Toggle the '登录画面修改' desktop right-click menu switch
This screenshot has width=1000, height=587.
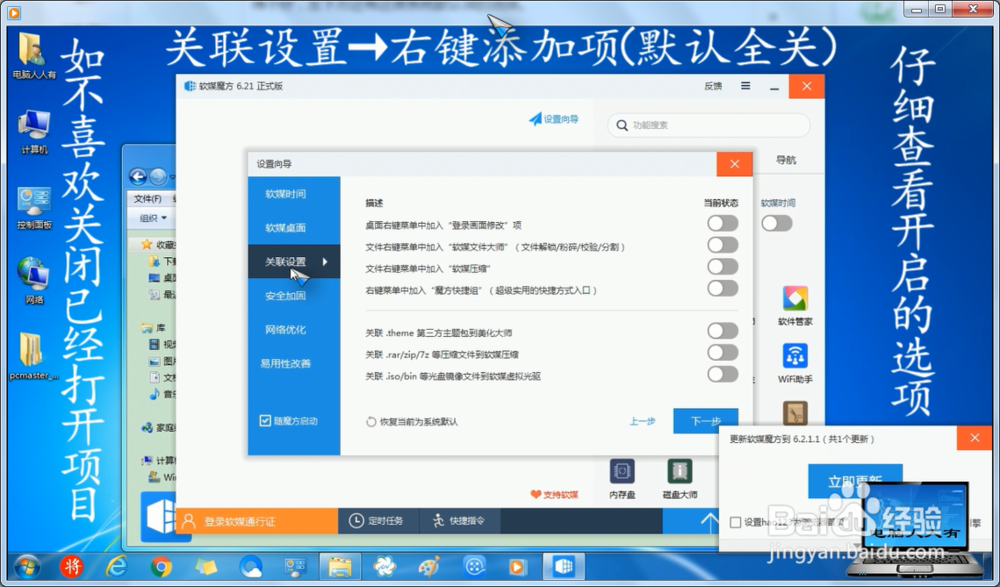[x=723, y=223]
